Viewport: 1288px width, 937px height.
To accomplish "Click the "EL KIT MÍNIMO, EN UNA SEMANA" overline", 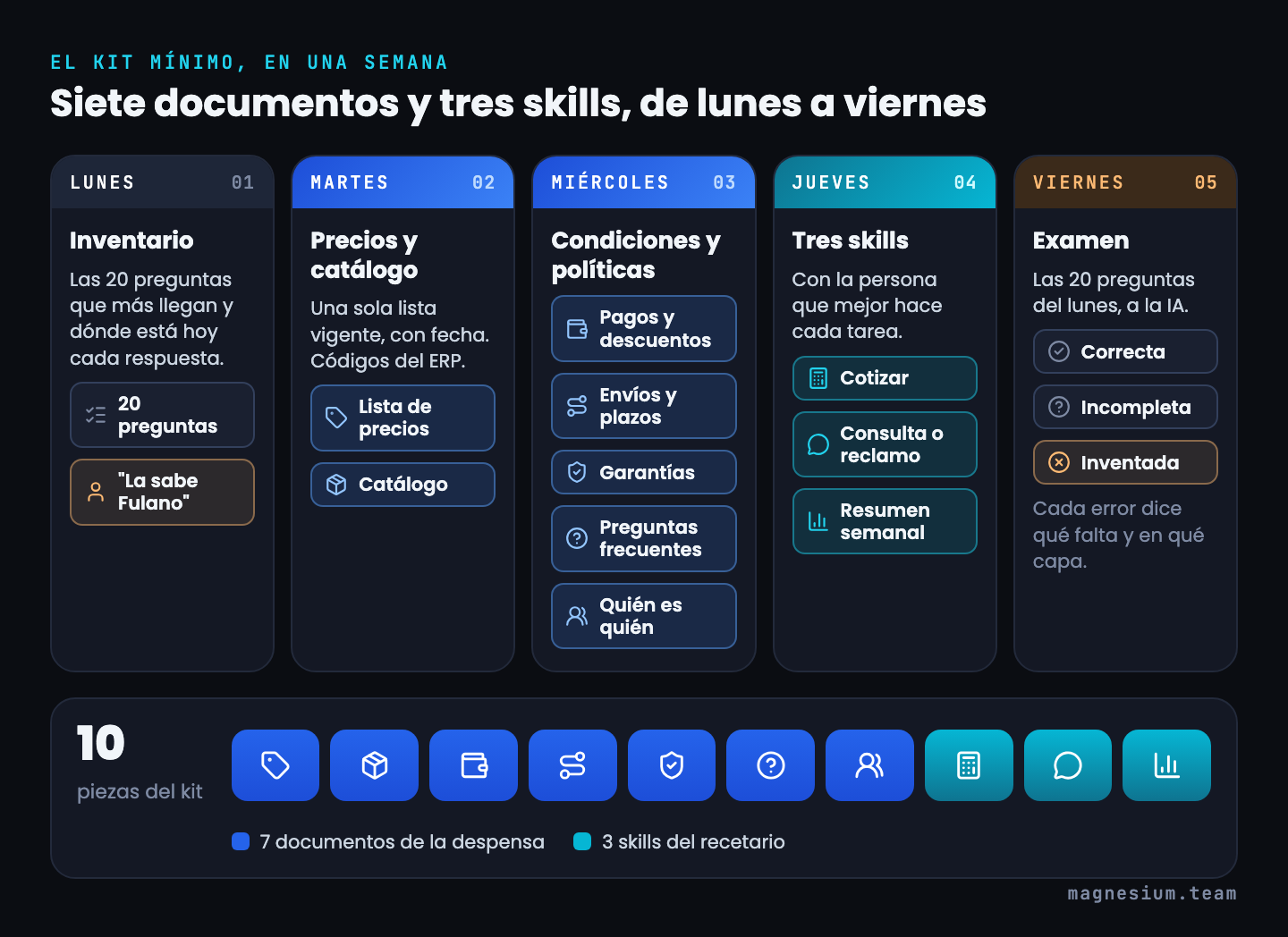I will pos(249,63).
